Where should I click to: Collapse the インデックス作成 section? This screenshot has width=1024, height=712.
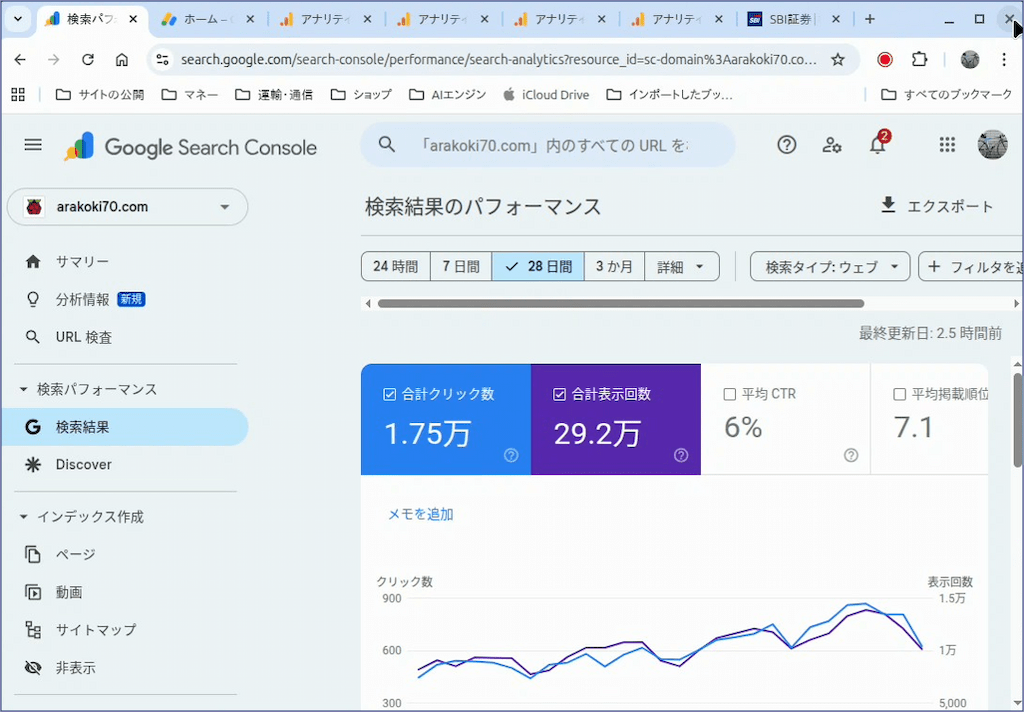(24, 517)
